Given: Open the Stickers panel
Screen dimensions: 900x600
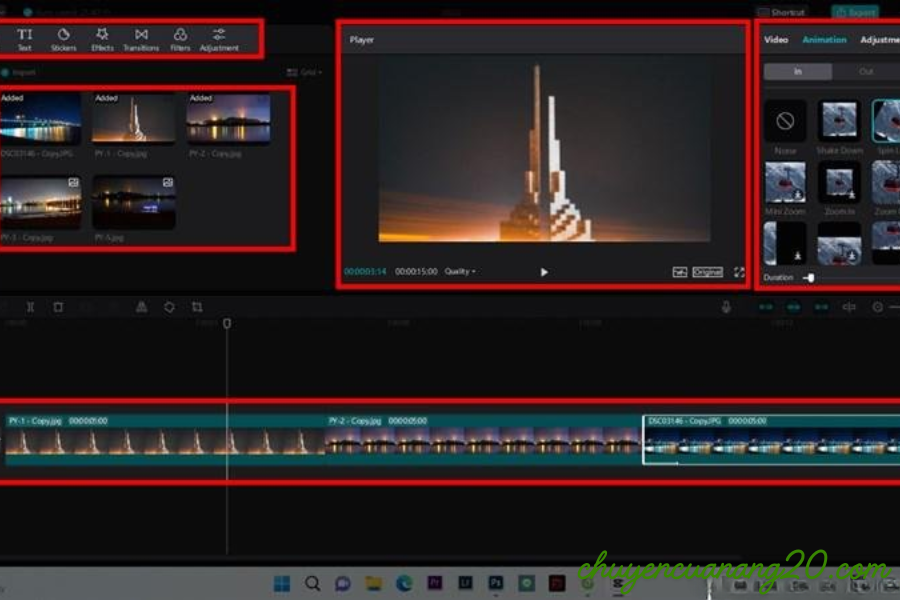Looking at the screenshot, I should (x=64, y=39).
